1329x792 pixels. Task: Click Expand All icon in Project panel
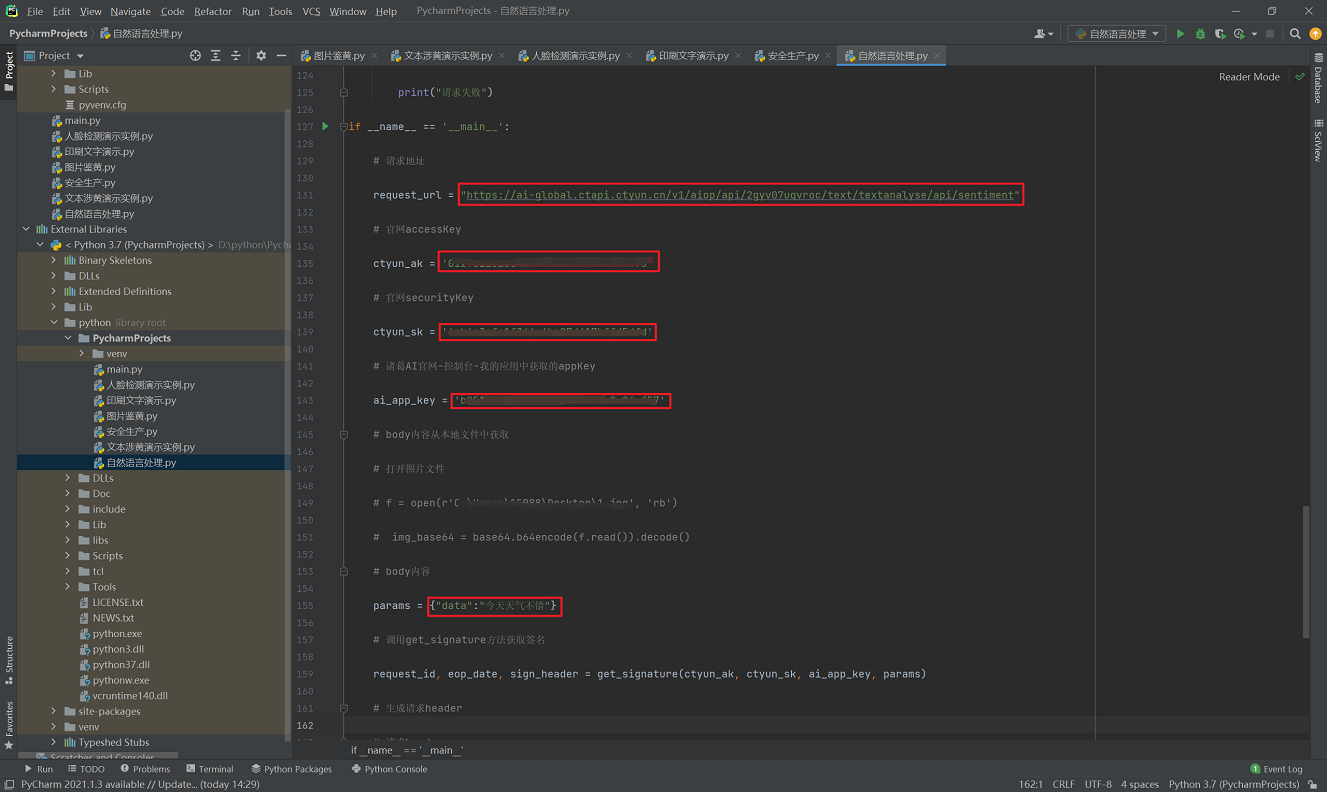point(215,56)
